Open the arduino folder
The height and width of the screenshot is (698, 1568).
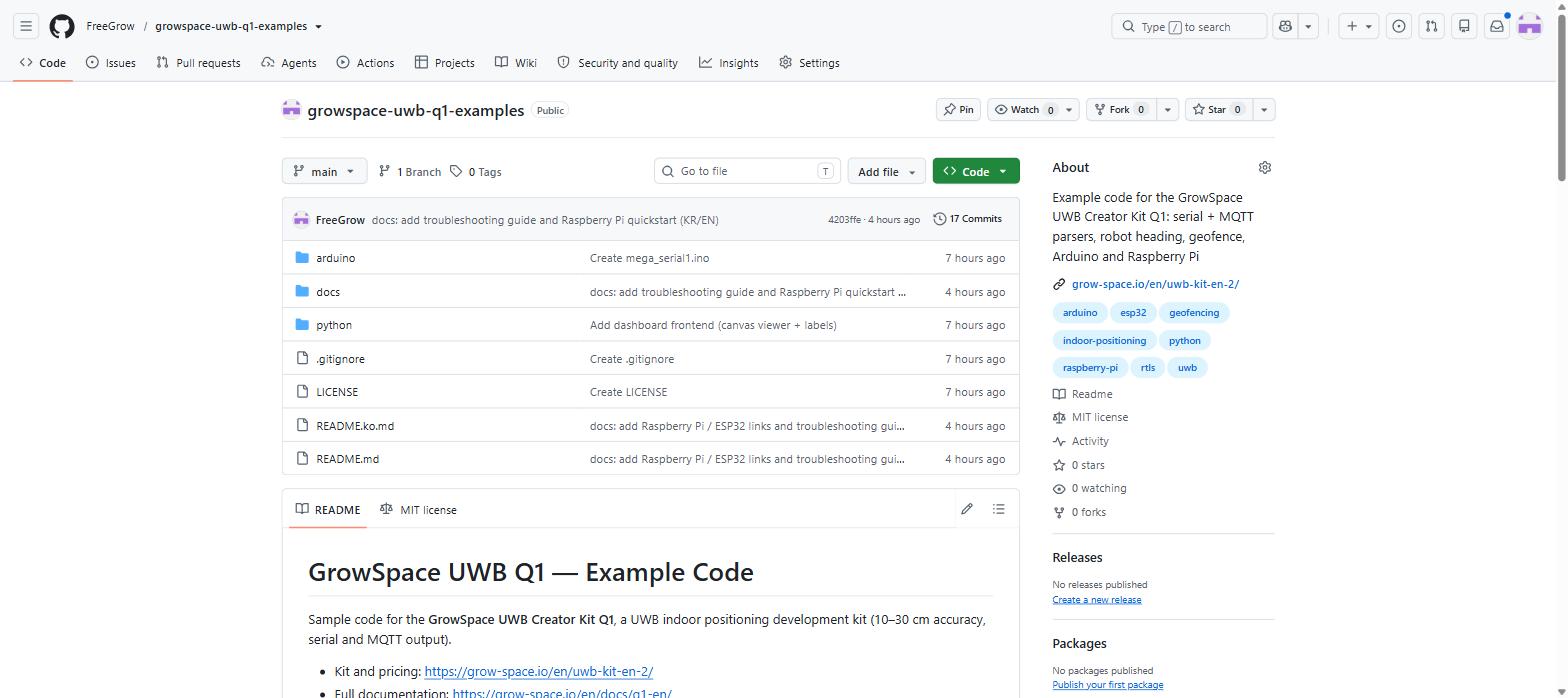[335, 258]
